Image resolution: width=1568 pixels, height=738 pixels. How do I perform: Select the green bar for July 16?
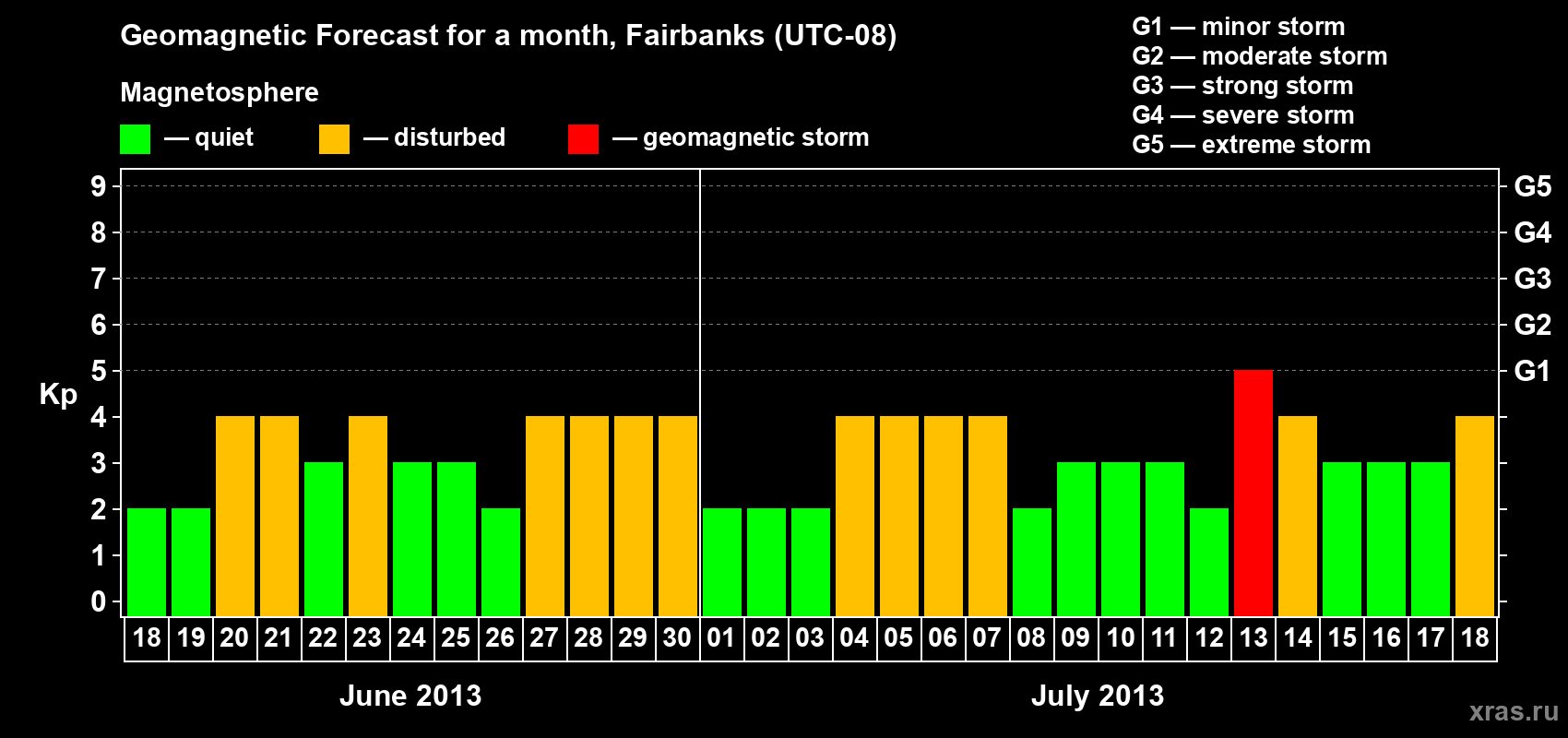(x=1386, y=540)
